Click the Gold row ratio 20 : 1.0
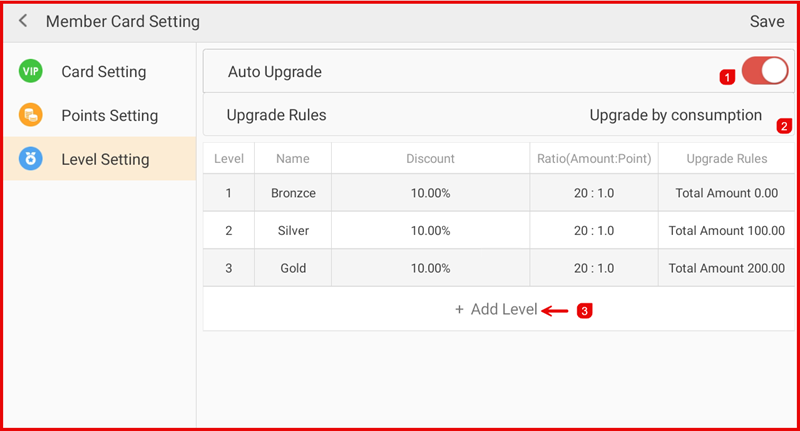This screenshot has width=800, height=431. [x=594, y=268]
